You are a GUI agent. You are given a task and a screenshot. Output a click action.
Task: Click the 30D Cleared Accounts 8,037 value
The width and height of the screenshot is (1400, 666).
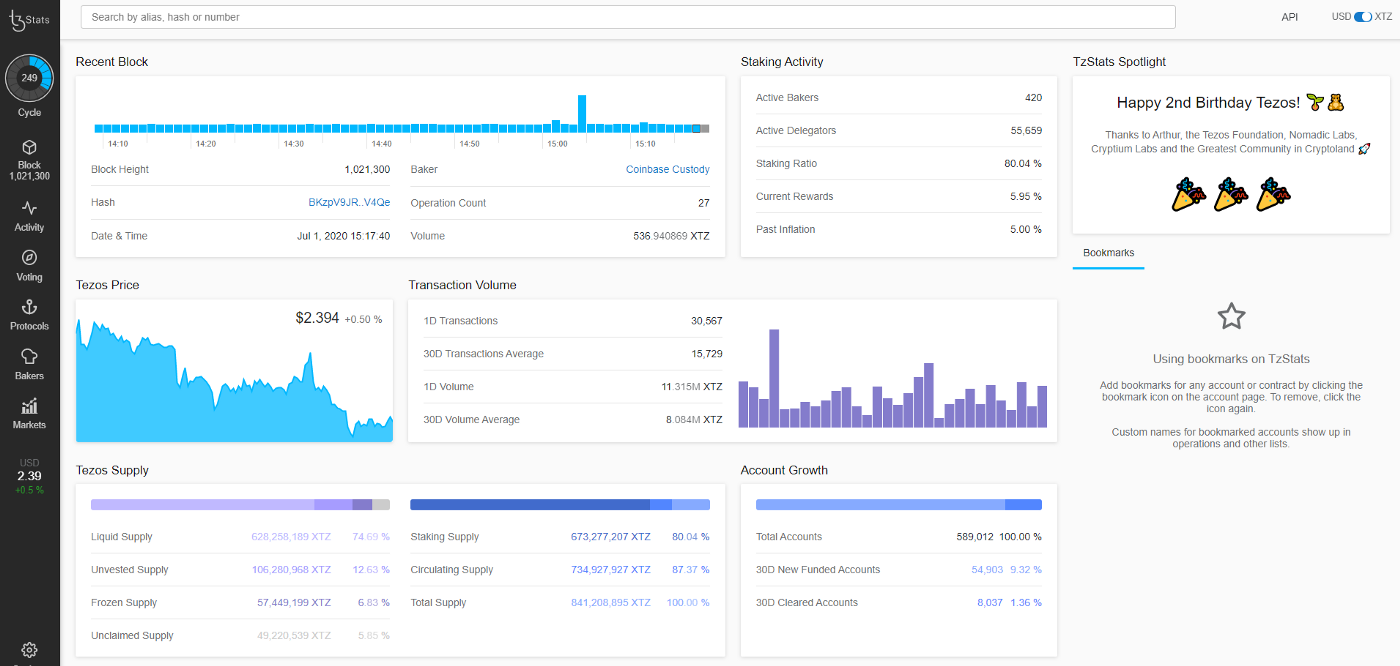(x=990, y=603)
